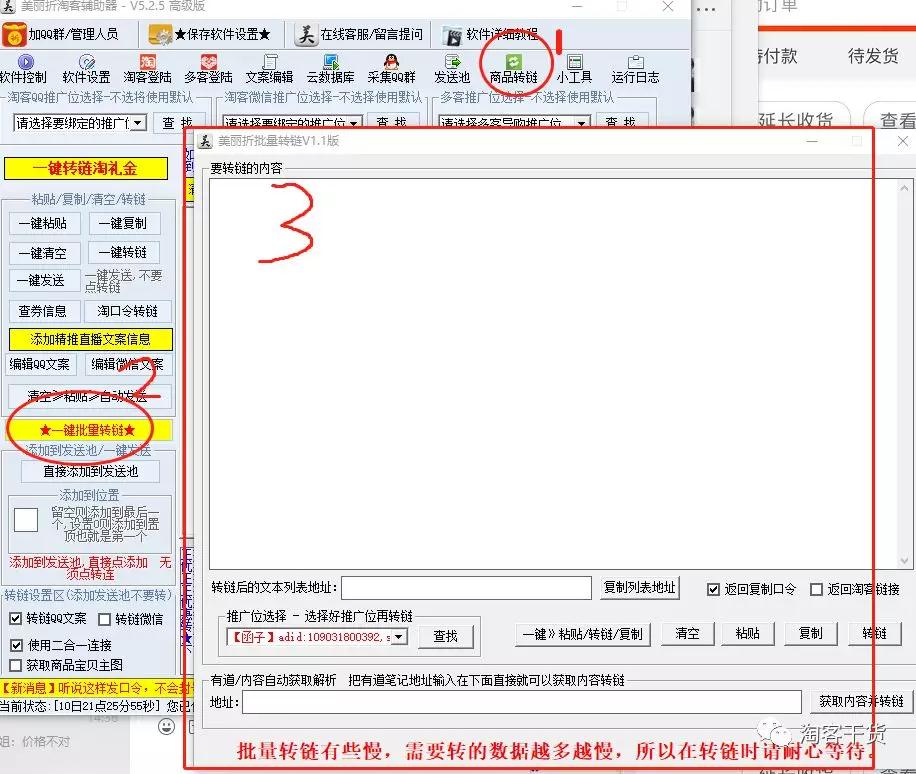916x774 pixels.
Task: Open 软件控制 toolbar icon
Action: click(x=23, y=69)
